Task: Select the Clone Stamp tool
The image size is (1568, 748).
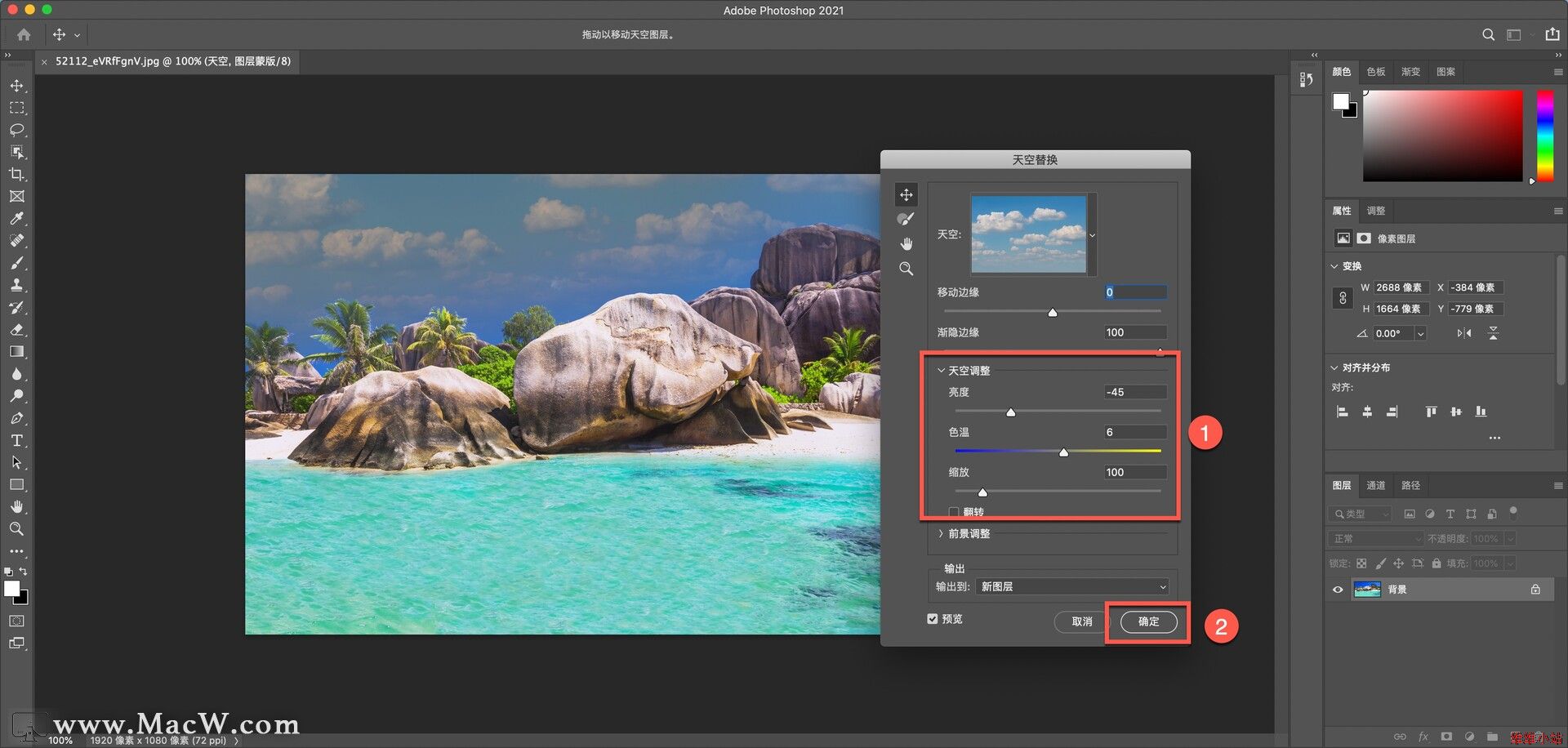Action: pos(16,285)
